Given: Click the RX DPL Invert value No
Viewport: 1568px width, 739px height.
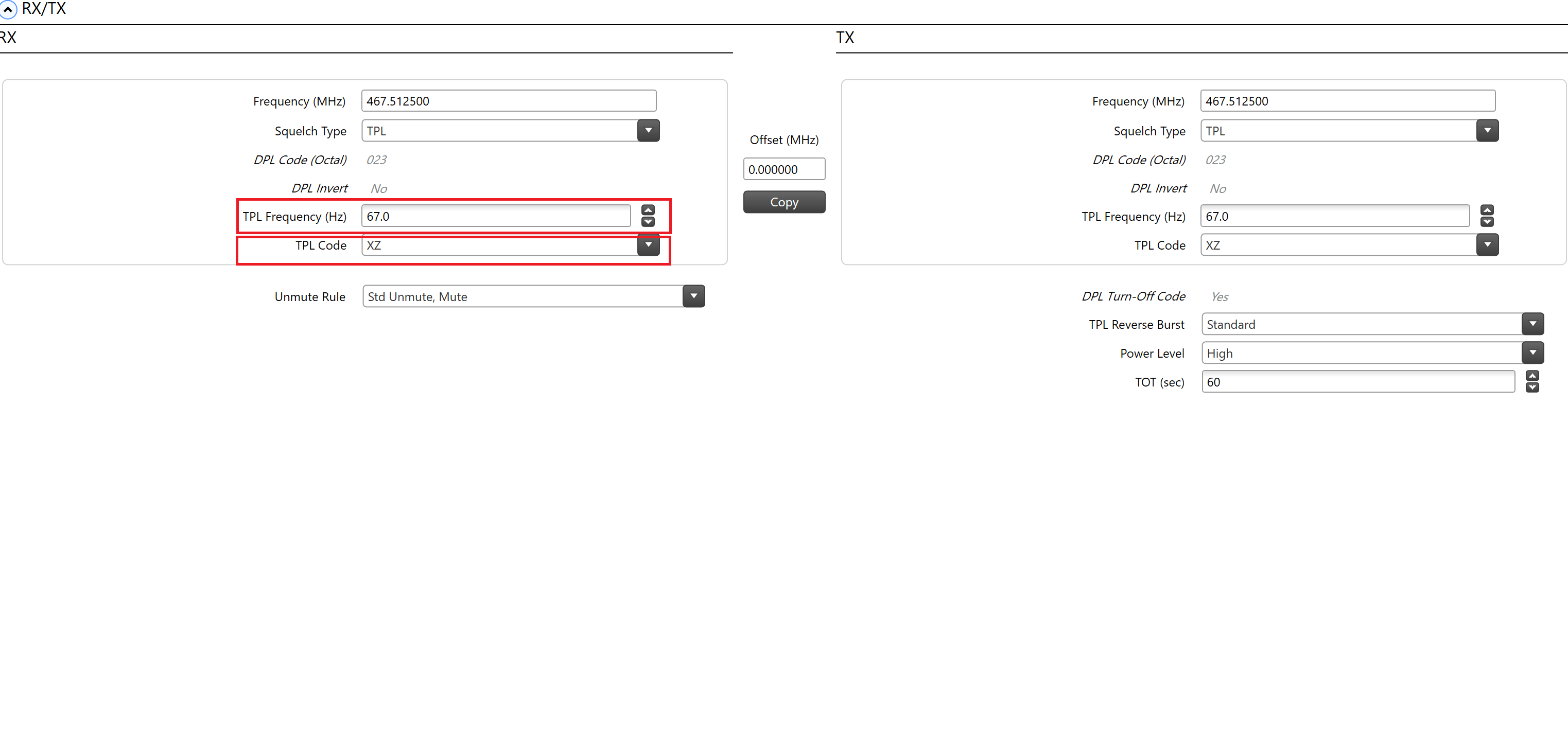Looking at the screenshot, I should click(x=378, y=189).
